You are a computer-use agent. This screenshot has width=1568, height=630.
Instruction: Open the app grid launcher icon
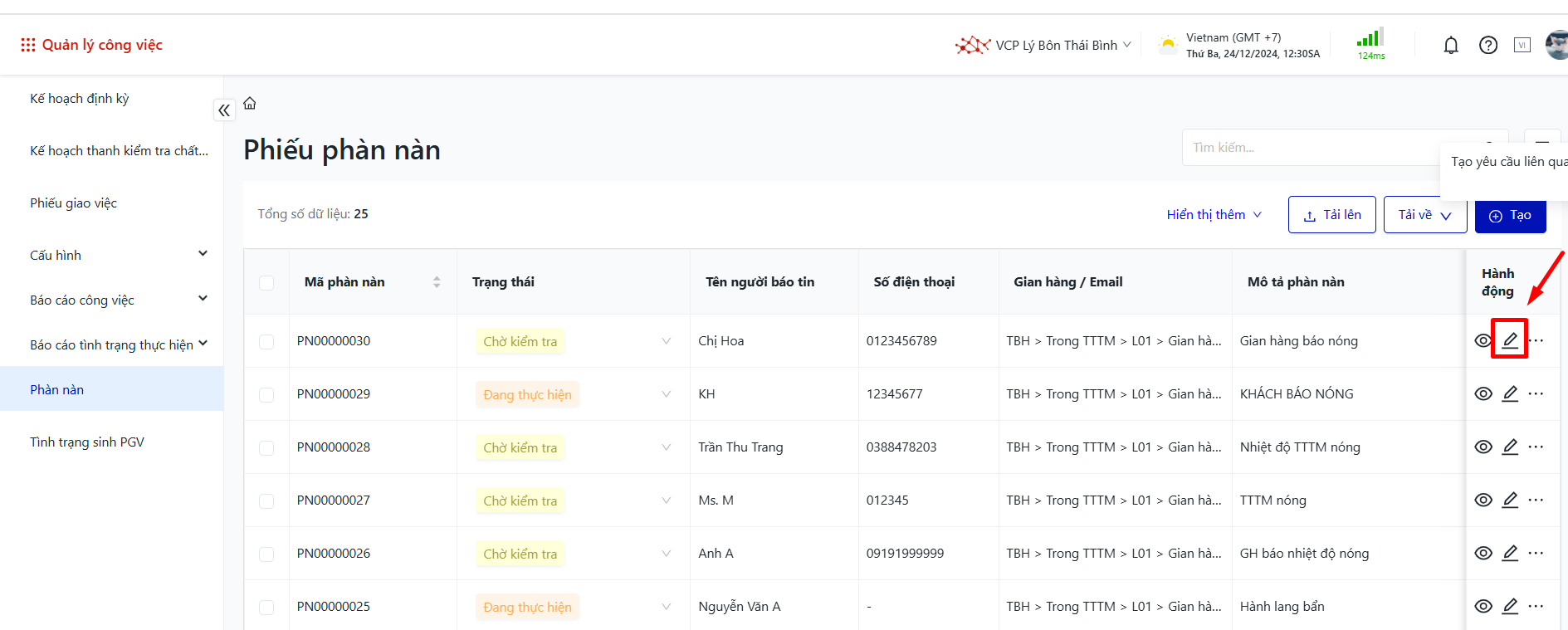tap(27, 45)
